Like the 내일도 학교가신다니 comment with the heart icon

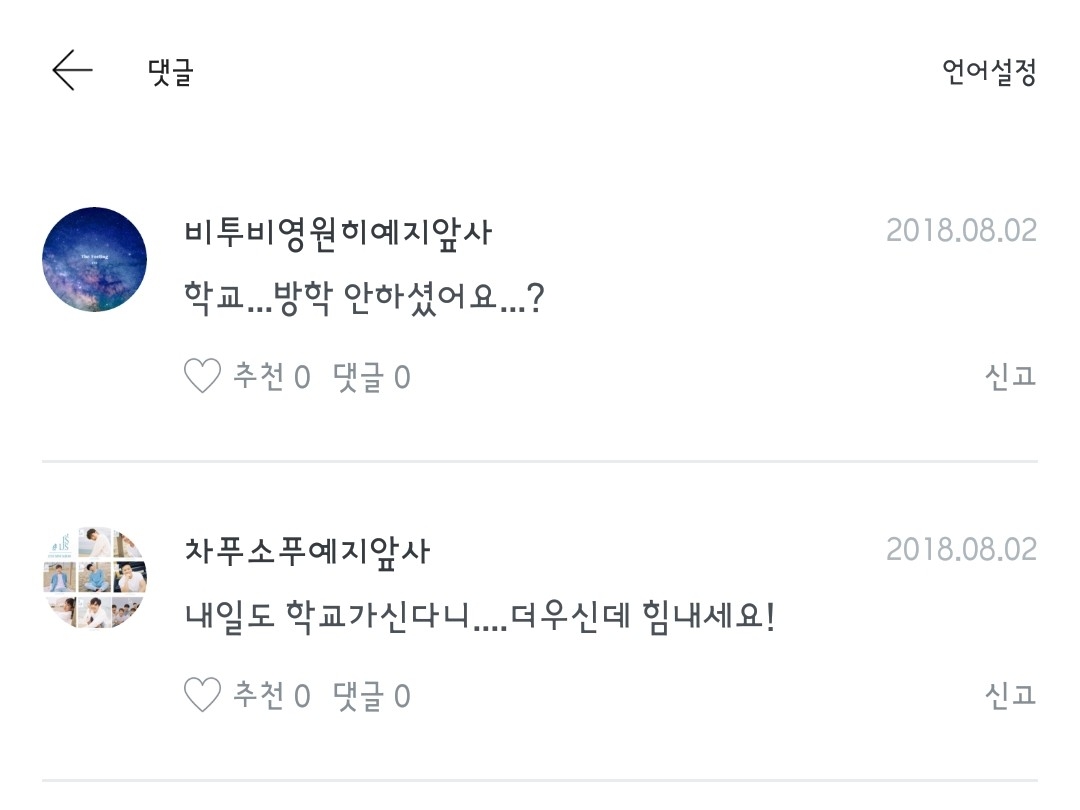pyautogui.click(x=202, y=695)
